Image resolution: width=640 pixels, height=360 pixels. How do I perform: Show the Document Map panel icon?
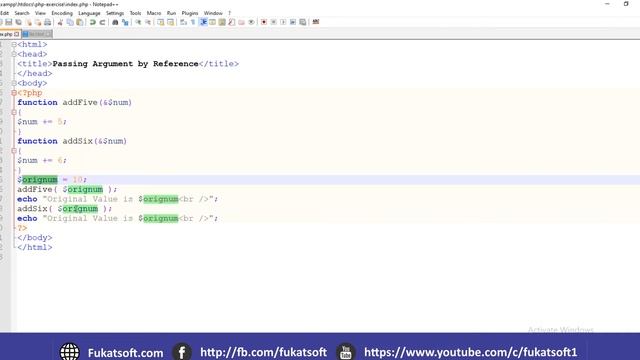coord(222,22)
